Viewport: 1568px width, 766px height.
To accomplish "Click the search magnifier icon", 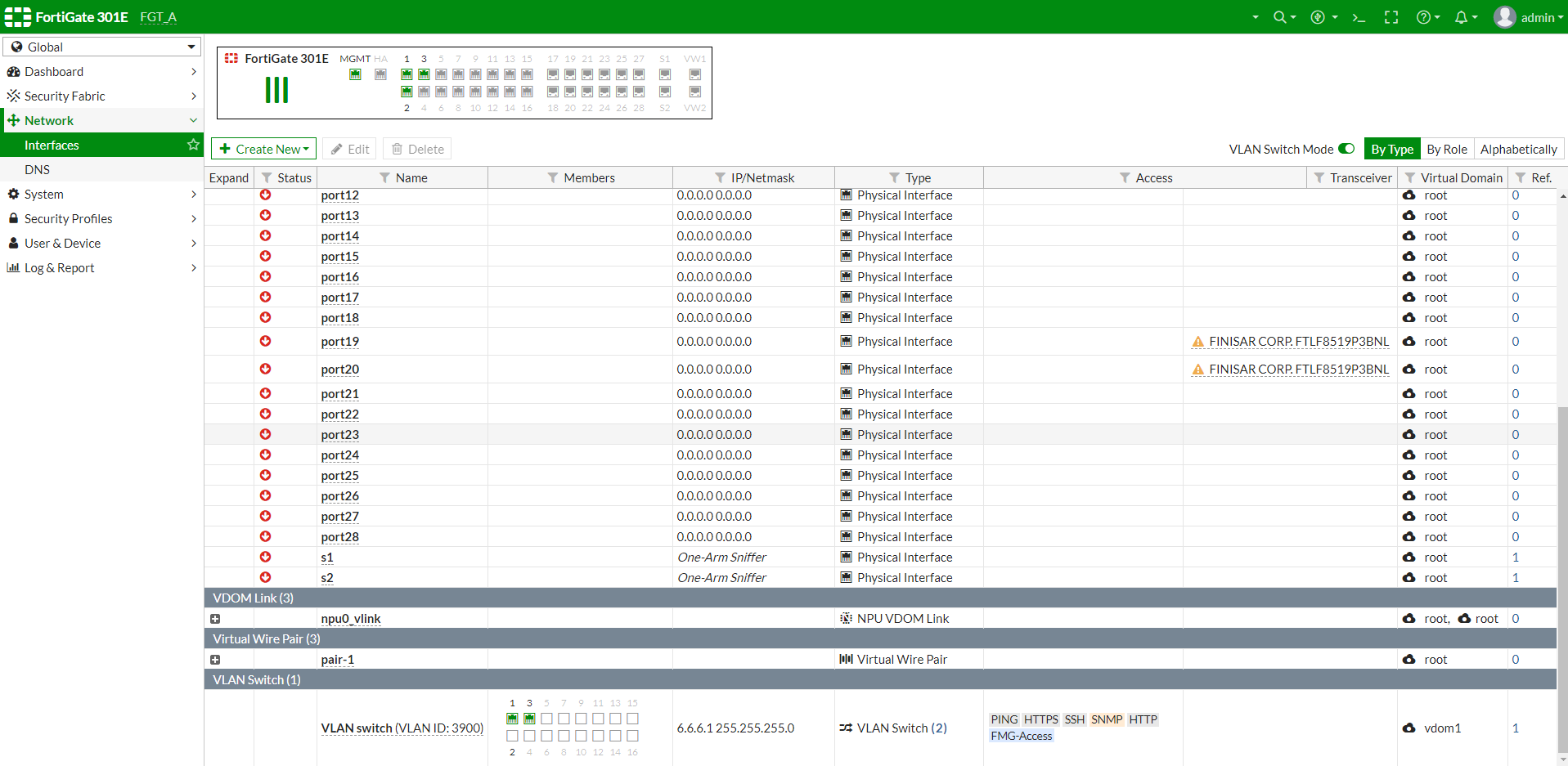I will click(x=1280, y=17).
